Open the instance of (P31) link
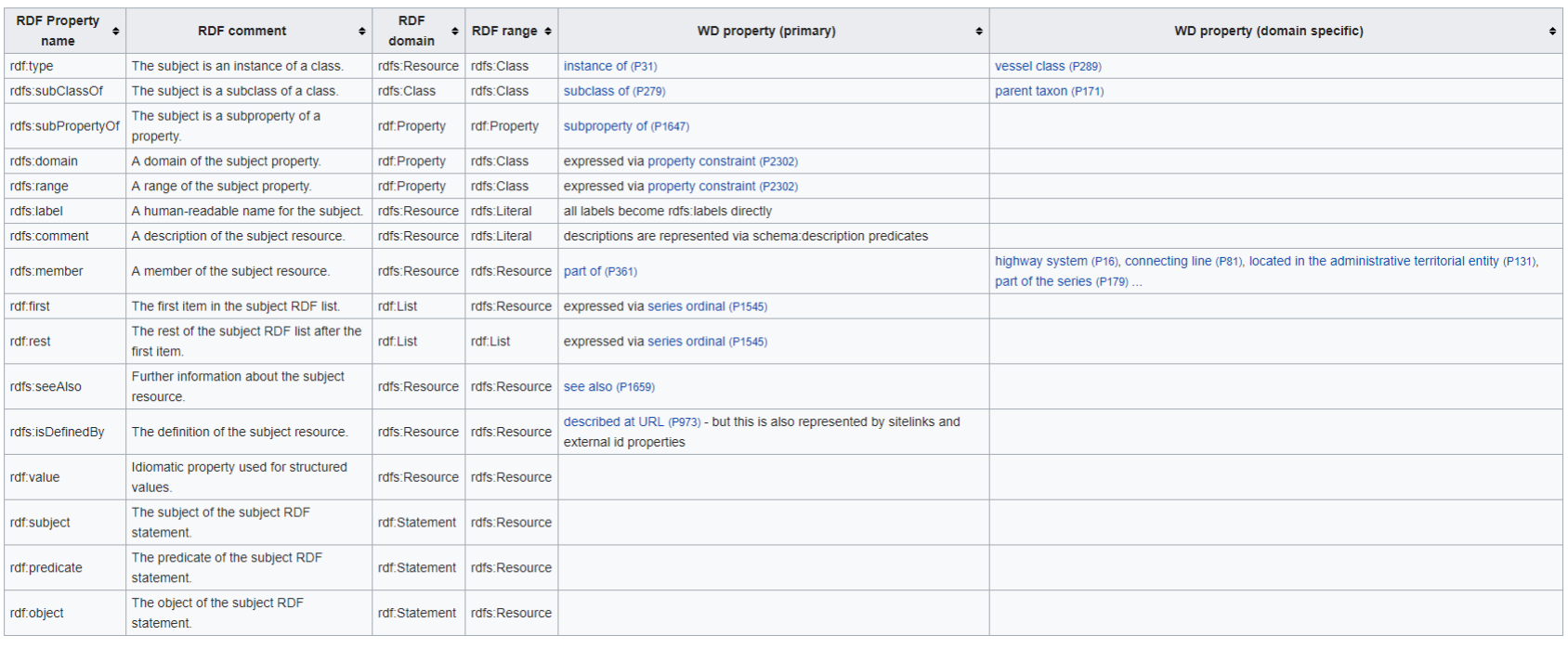1568x648 pixels. [609, 67]
